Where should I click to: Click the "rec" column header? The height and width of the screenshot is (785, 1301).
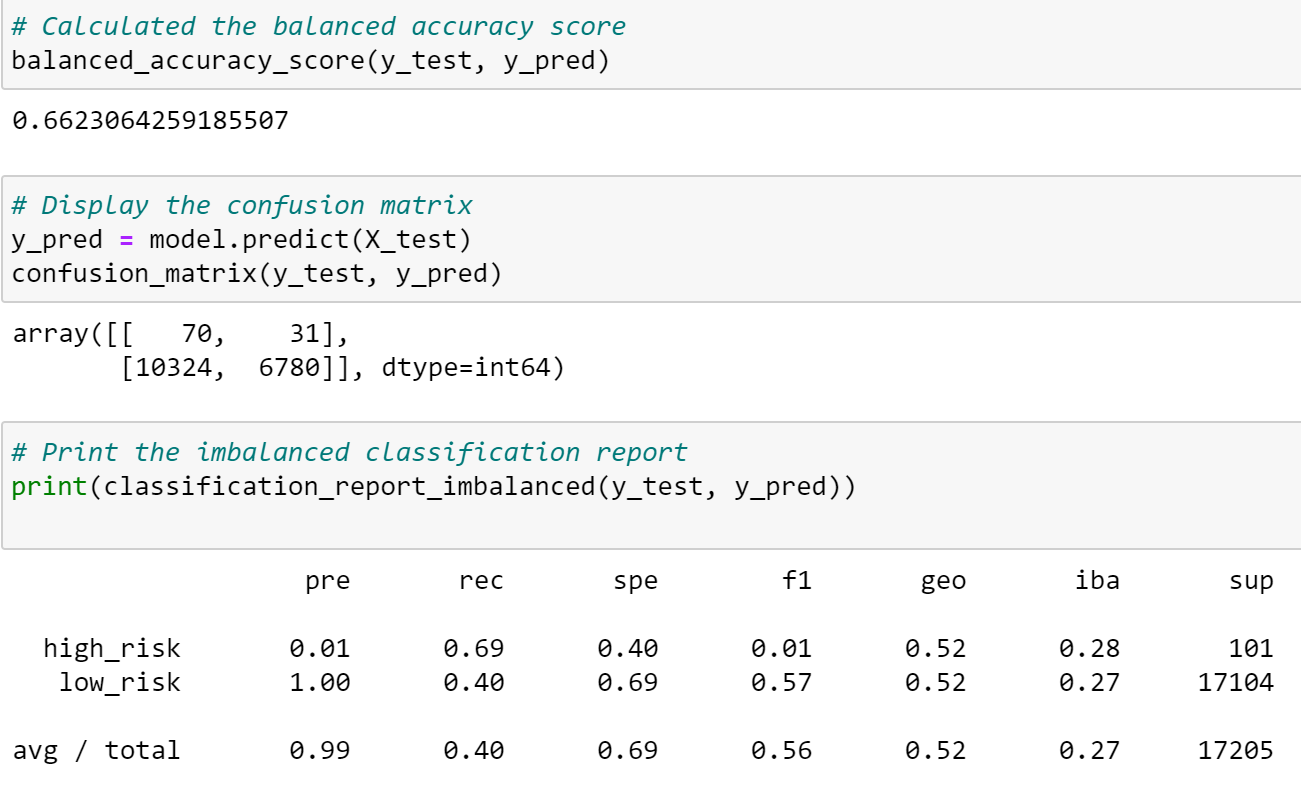click(x=481, y=581)
